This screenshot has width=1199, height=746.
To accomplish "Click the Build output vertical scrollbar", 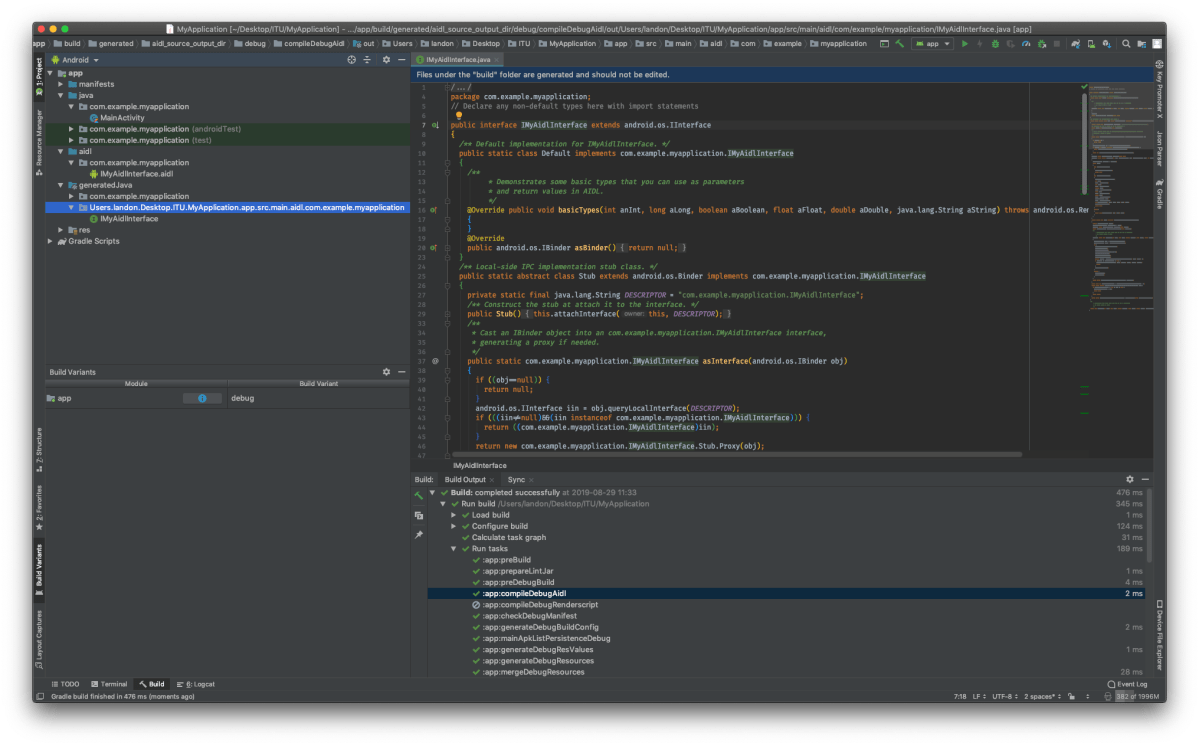I will click(x=1149, y=526).
